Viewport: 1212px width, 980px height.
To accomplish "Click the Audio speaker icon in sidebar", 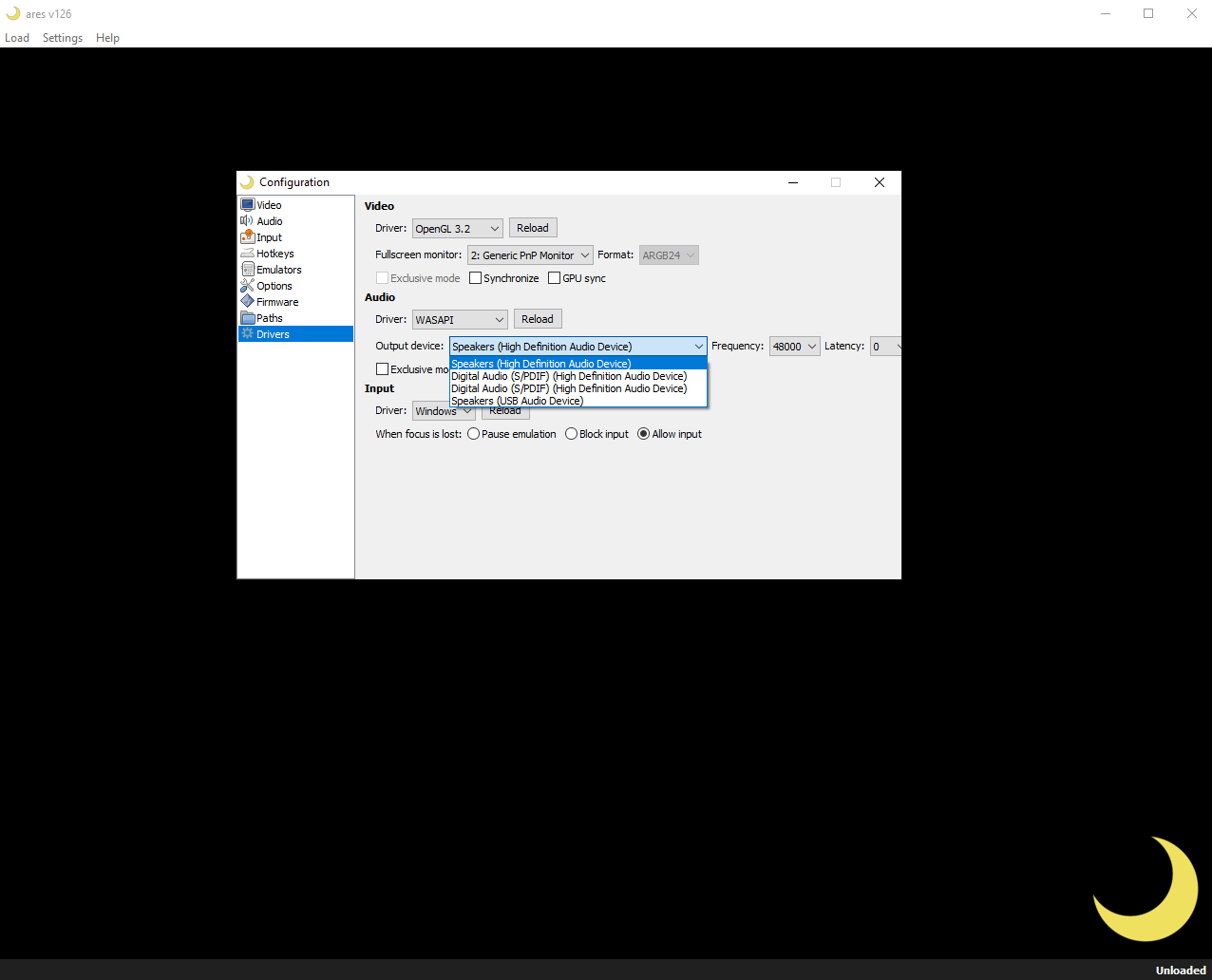I will click(x=247, y=221).
